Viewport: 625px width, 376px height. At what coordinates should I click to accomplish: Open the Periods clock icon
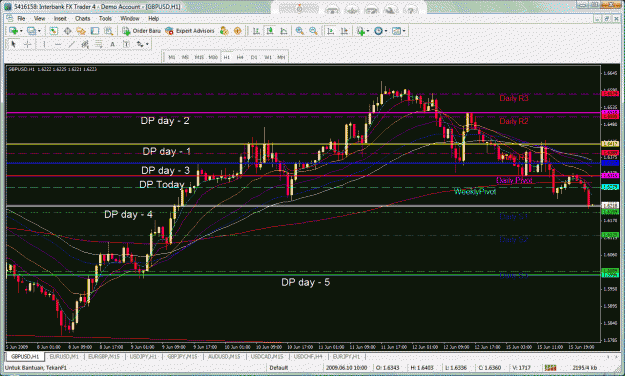click(378, 31)
